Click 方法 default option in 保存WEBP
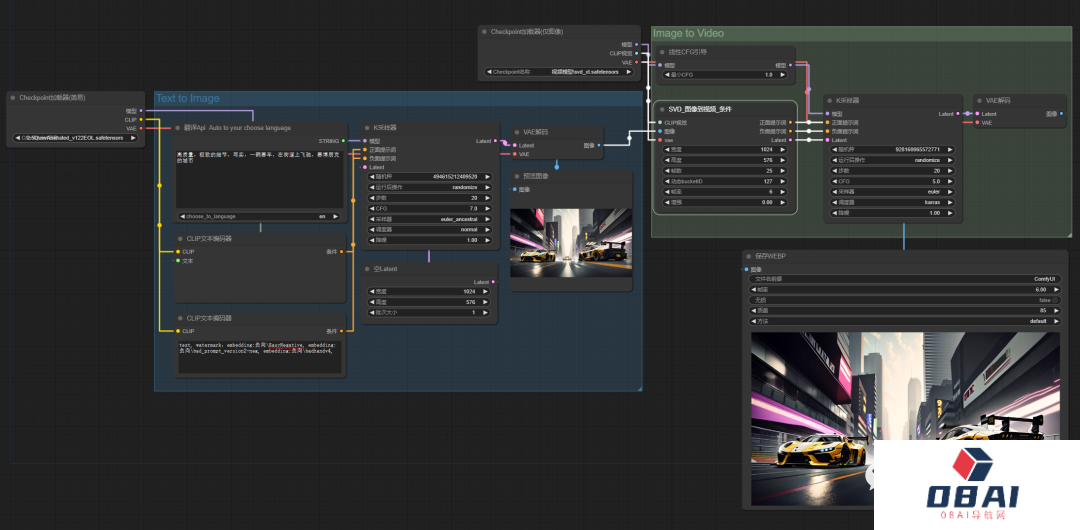This screenshot has width=1080, height=530. 905,321
